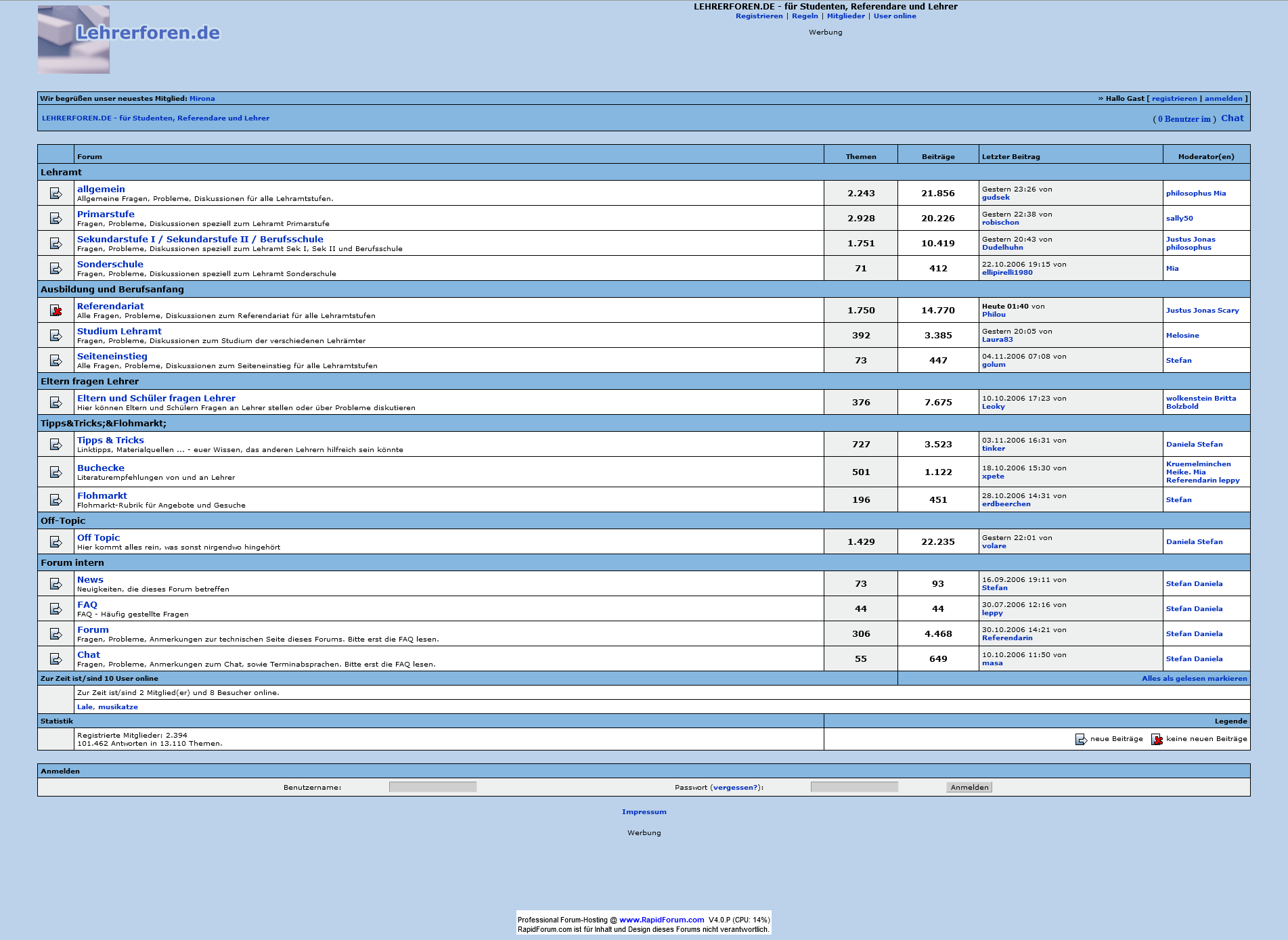Open profile of newest member Mirona
The width and height of the screenshot is (1288, 940).
(202, 99)
